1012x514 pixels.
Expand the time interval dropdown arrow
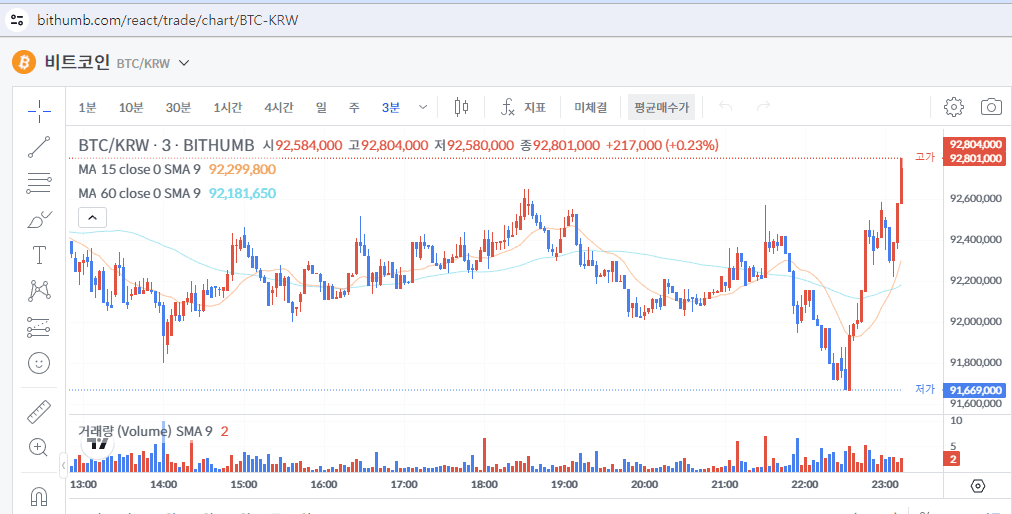point(423,107)
